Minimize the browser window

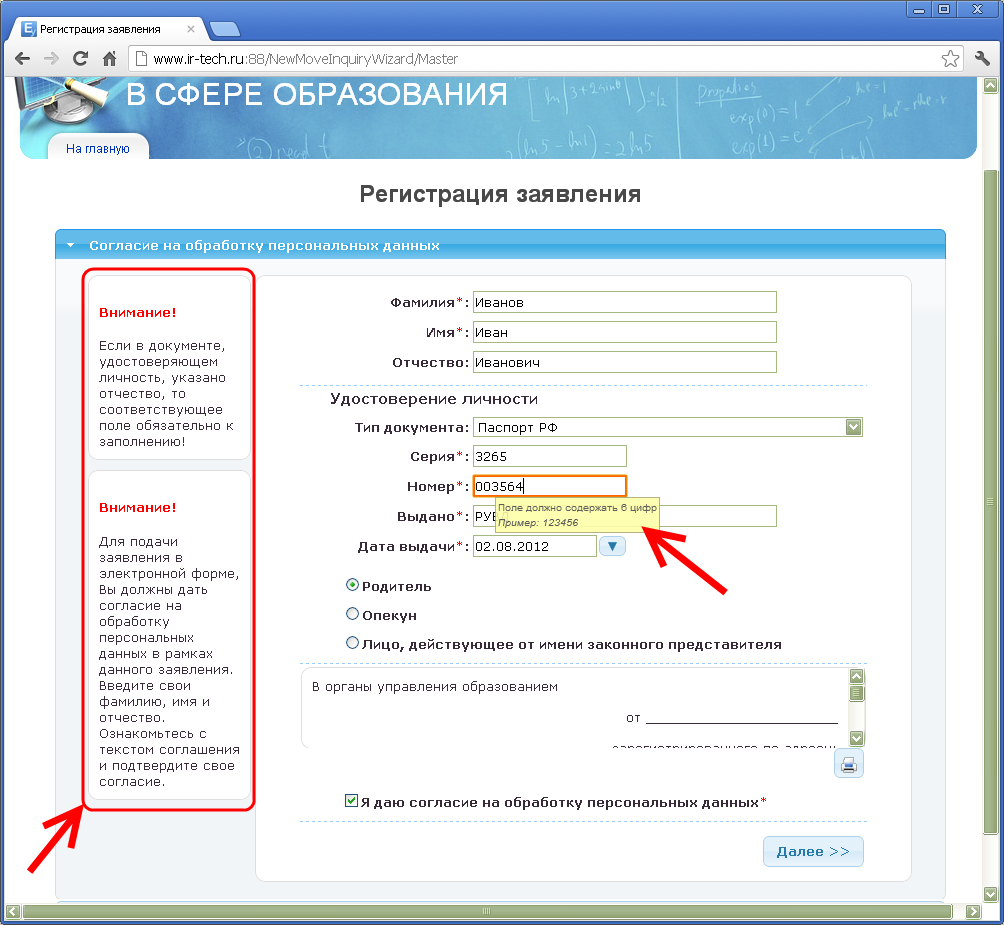click(x=919, y=10)
